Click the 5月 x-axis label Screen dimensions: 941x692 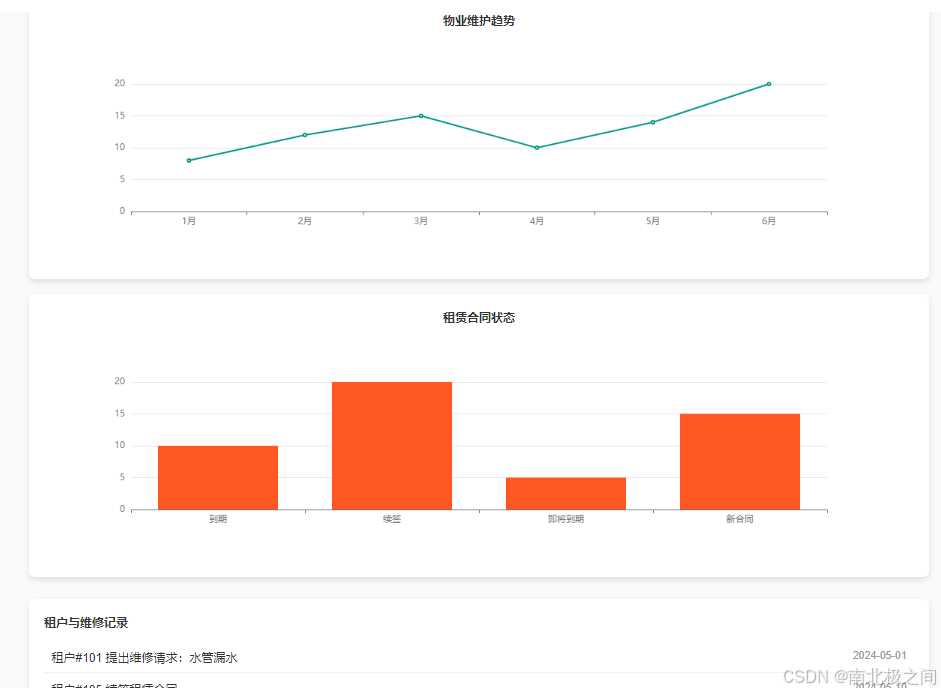coord(653,221)
